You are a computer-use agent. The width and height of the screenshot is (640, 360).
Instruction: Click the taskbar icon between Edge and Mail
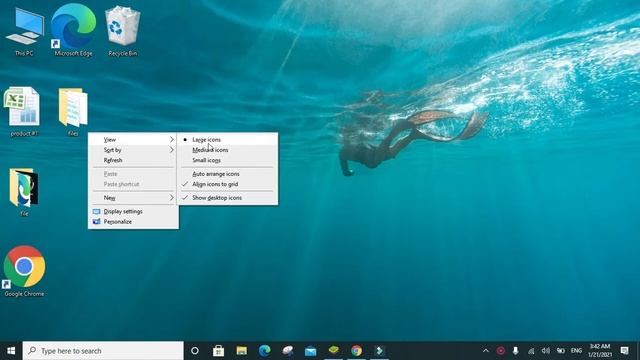288,351
